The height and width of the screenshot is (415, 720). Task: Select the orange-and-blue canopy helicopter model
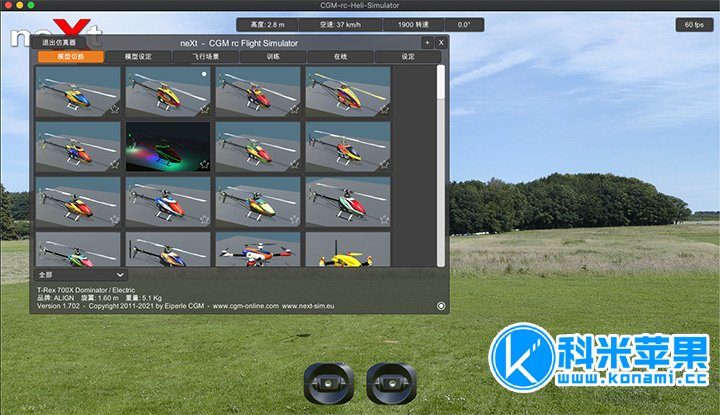[78, 92]
